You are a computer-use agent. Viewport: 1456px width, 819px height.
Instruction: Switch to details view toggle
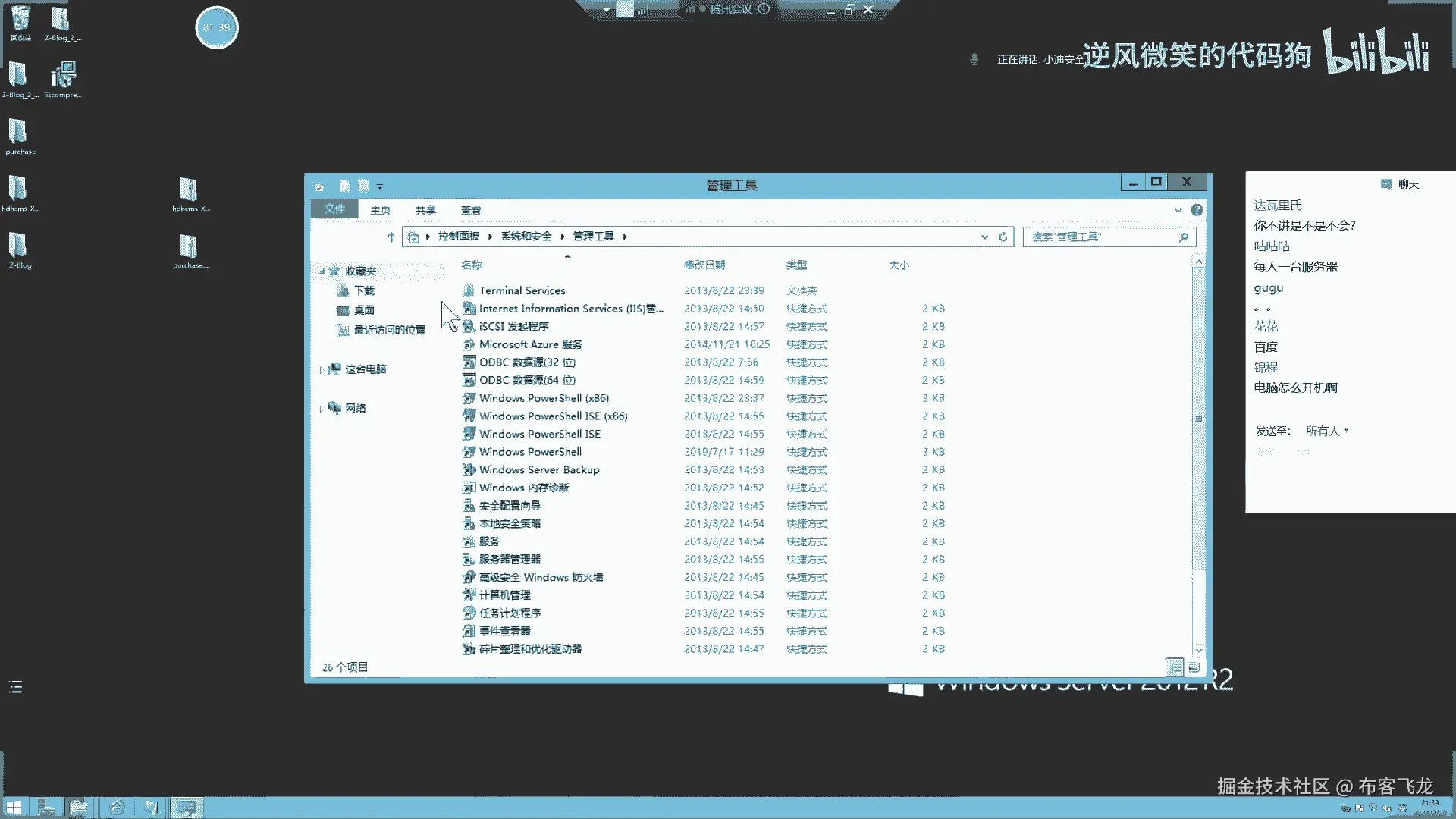(1174, 667)
